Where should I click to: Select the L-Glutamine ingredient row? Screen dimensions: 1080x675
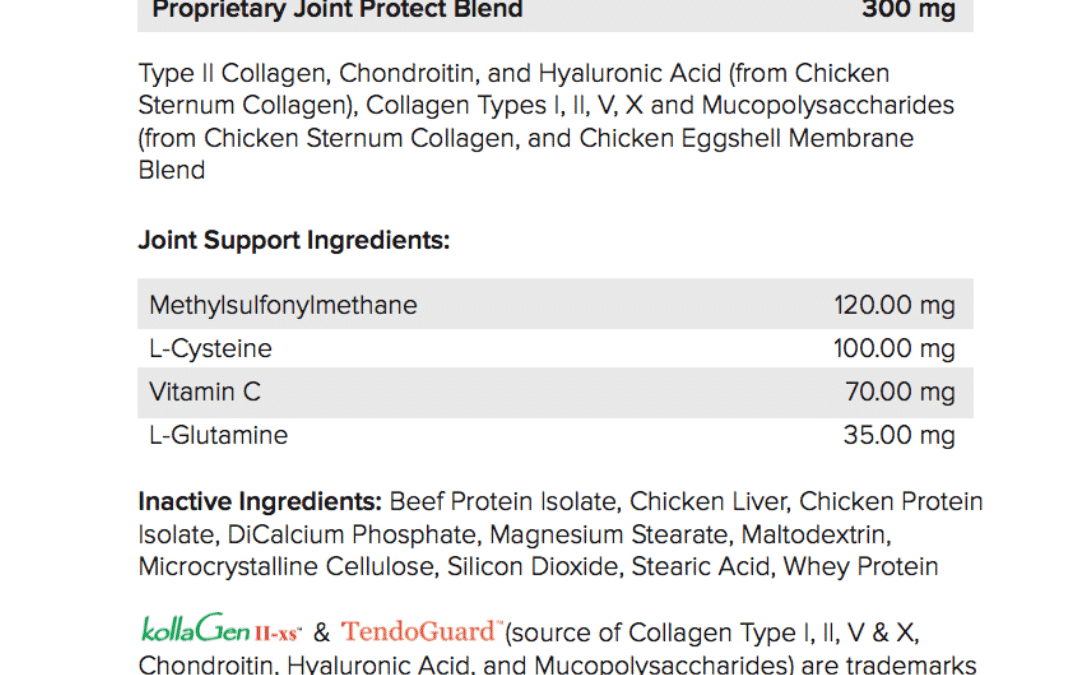pos(555,435)
